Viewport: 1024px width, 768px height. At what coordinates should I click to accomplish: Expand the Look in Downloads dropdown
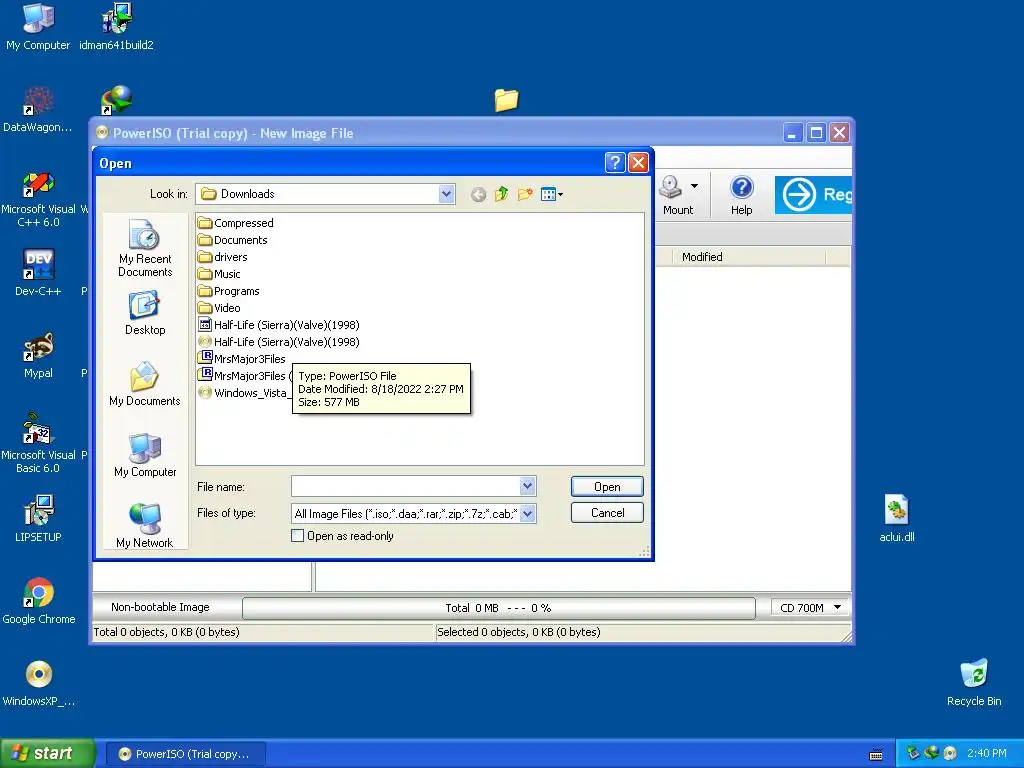[x=447, y=194]
